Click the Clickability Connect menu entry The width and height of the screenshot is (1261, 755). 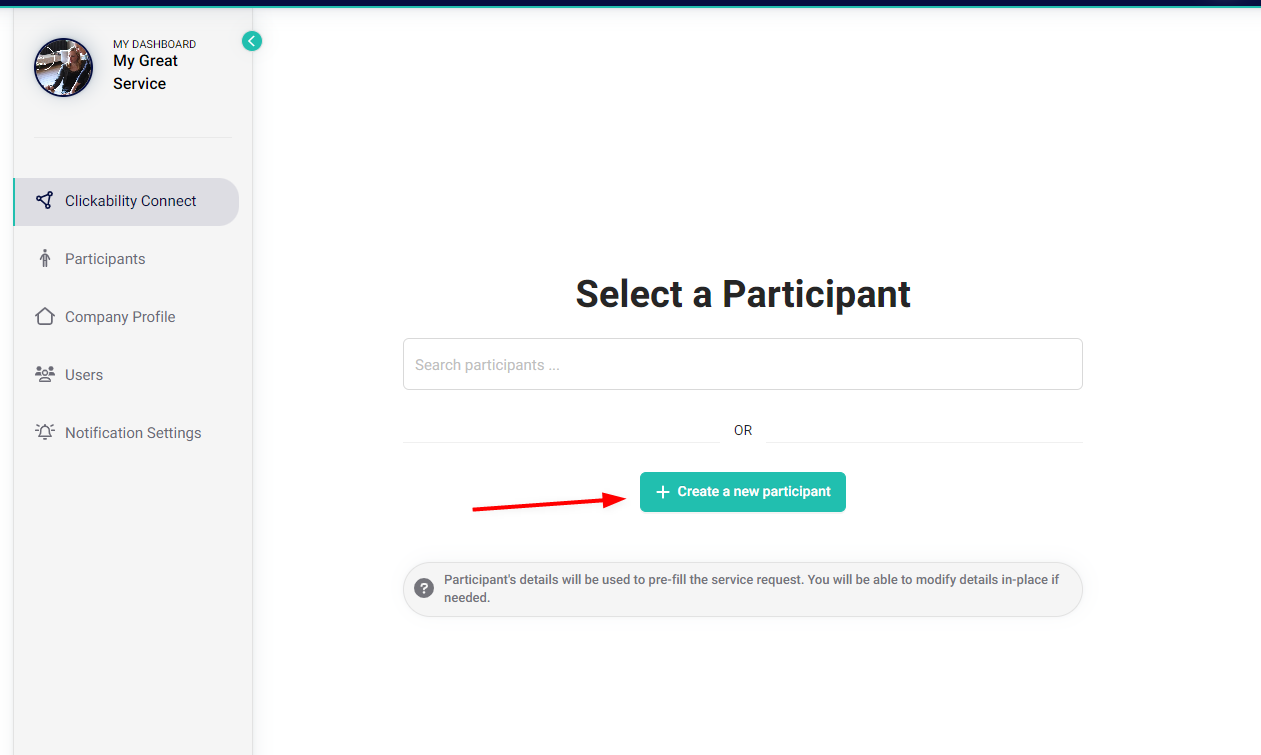(130, 200)
